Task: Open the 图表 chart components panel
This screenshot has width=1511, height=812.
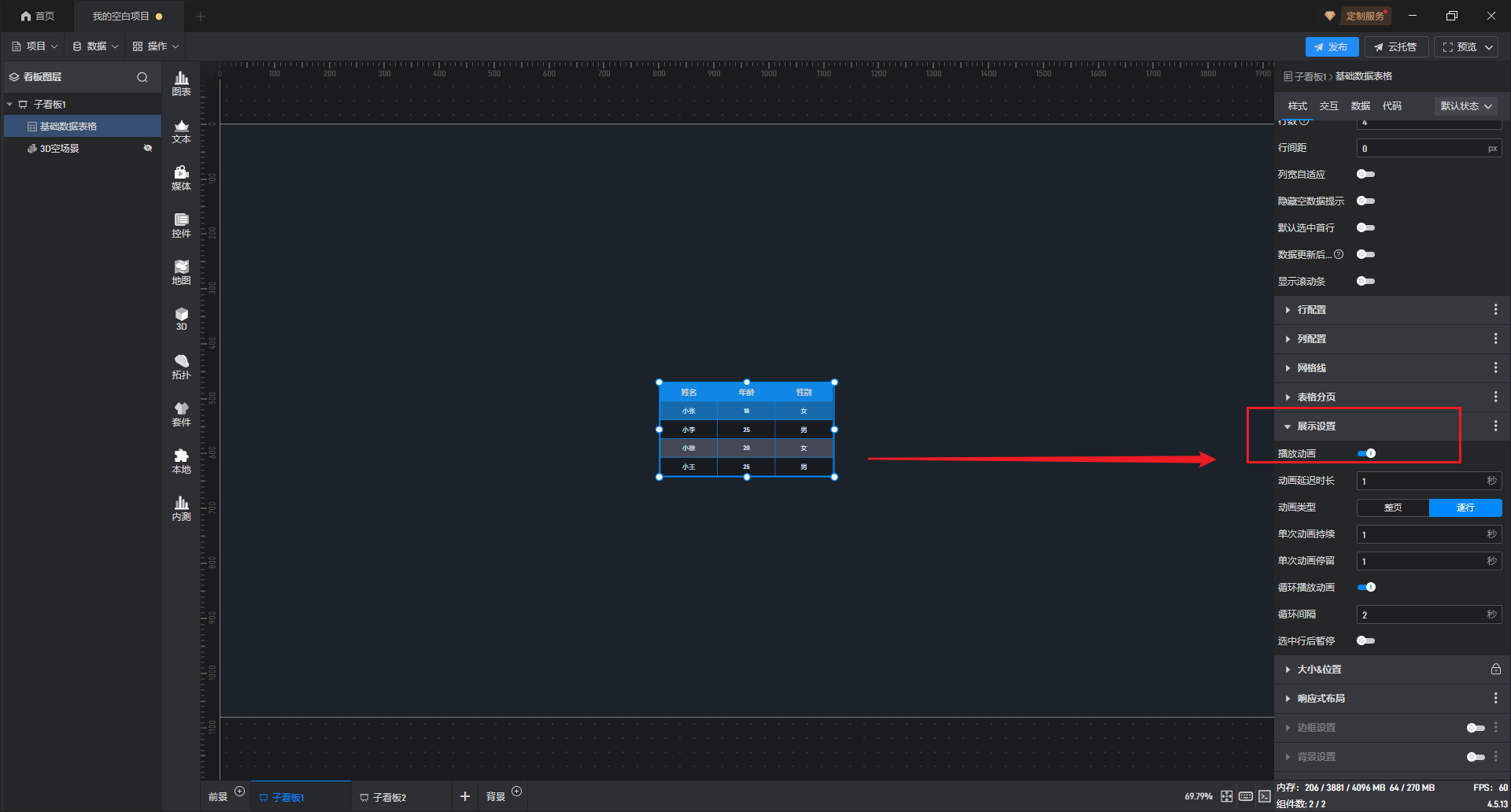Action: pyautogui.click(x=181, y=83)
